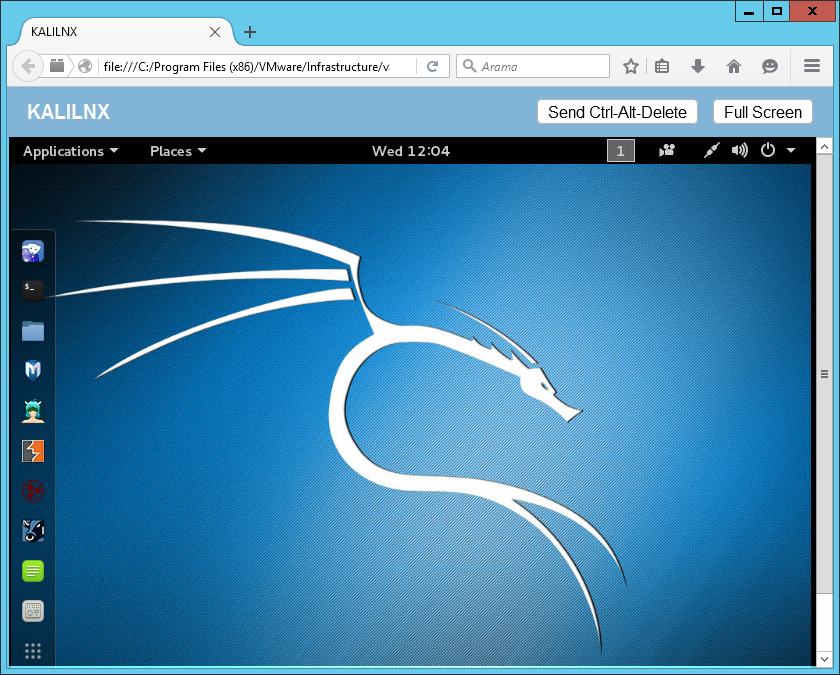Open Maltego red icon in the dock
This screenshot has height=675, width=840.
click(x=33, y=491)
